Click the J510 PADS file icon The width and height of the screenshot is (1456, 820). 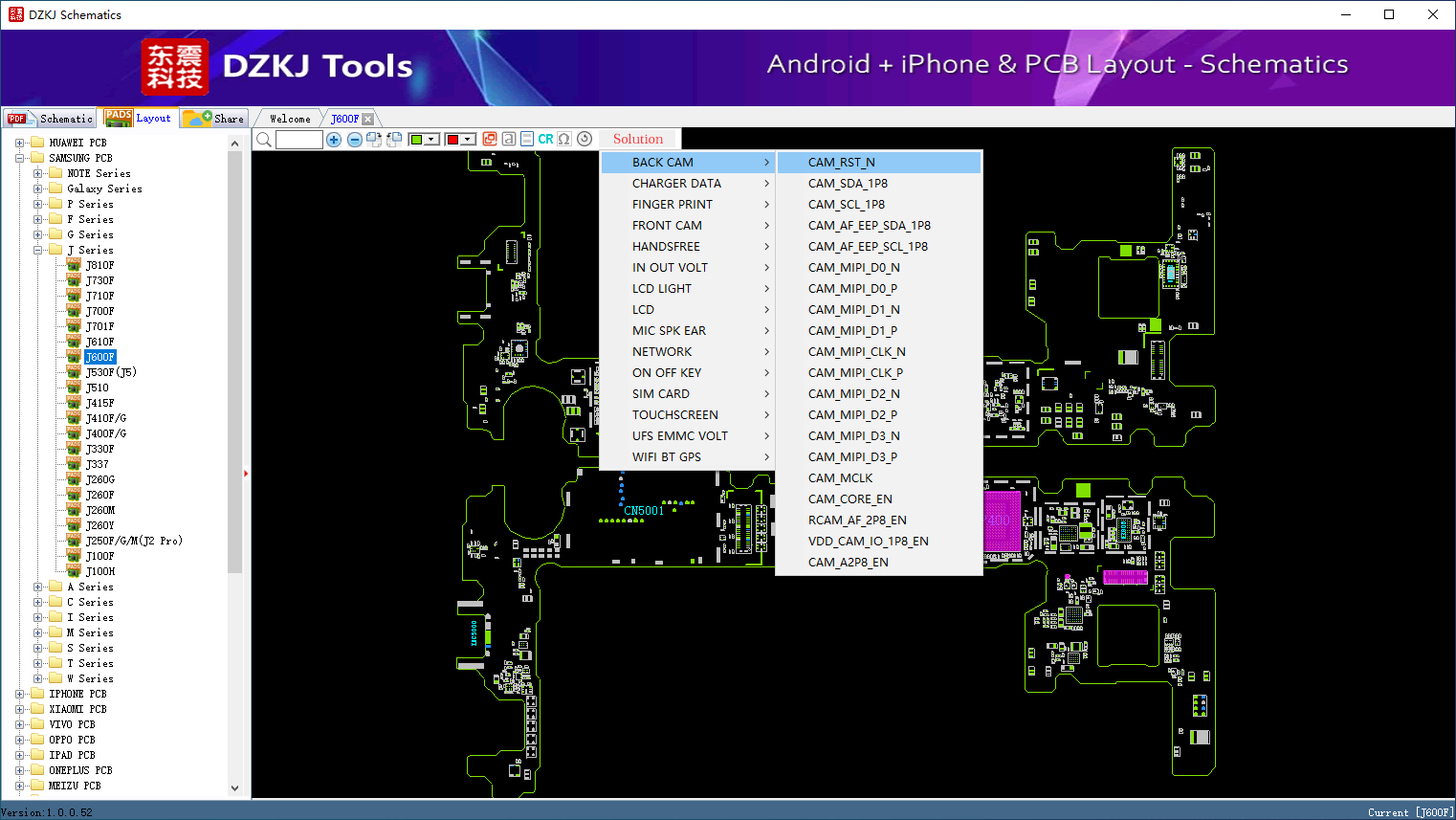pos(74,388)
